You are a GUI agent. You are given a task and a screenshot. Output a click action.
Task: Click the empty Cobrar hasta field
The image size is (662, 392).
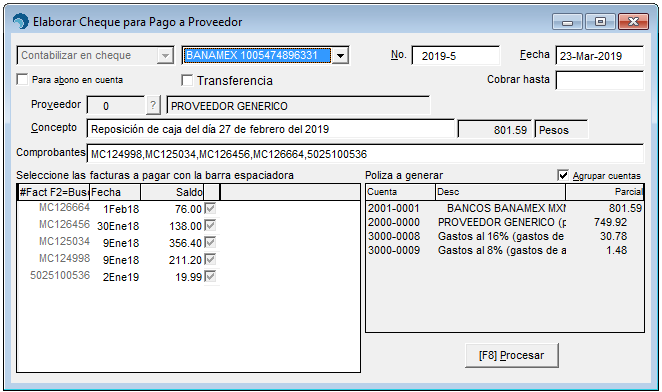(600, 80)
